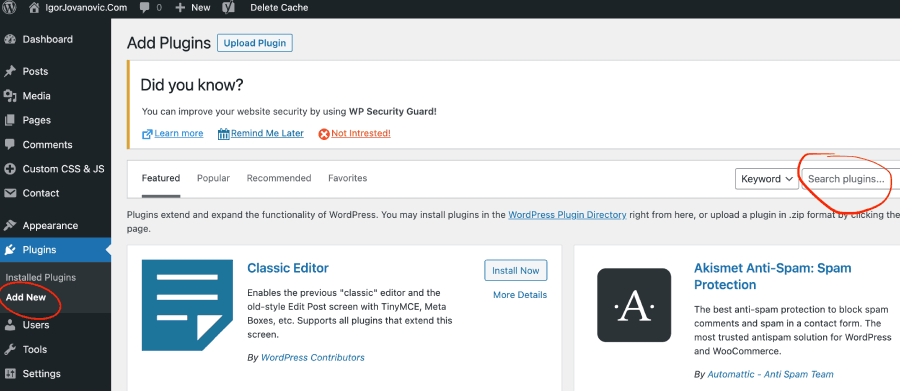Open the Keyword search type dropdown

[x=767, y=179]
